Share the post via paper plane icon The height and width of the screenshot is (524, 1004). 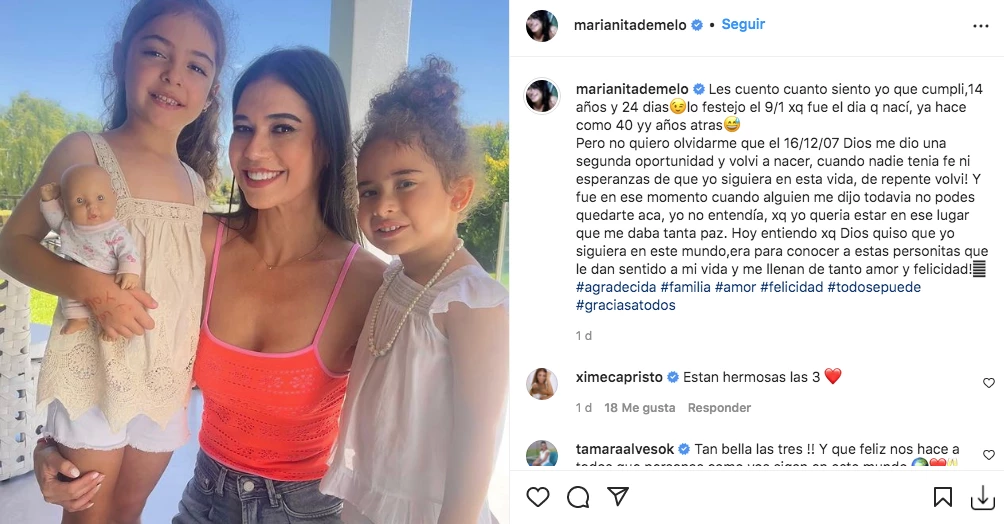pyautogui.click(x=618, y=496)
